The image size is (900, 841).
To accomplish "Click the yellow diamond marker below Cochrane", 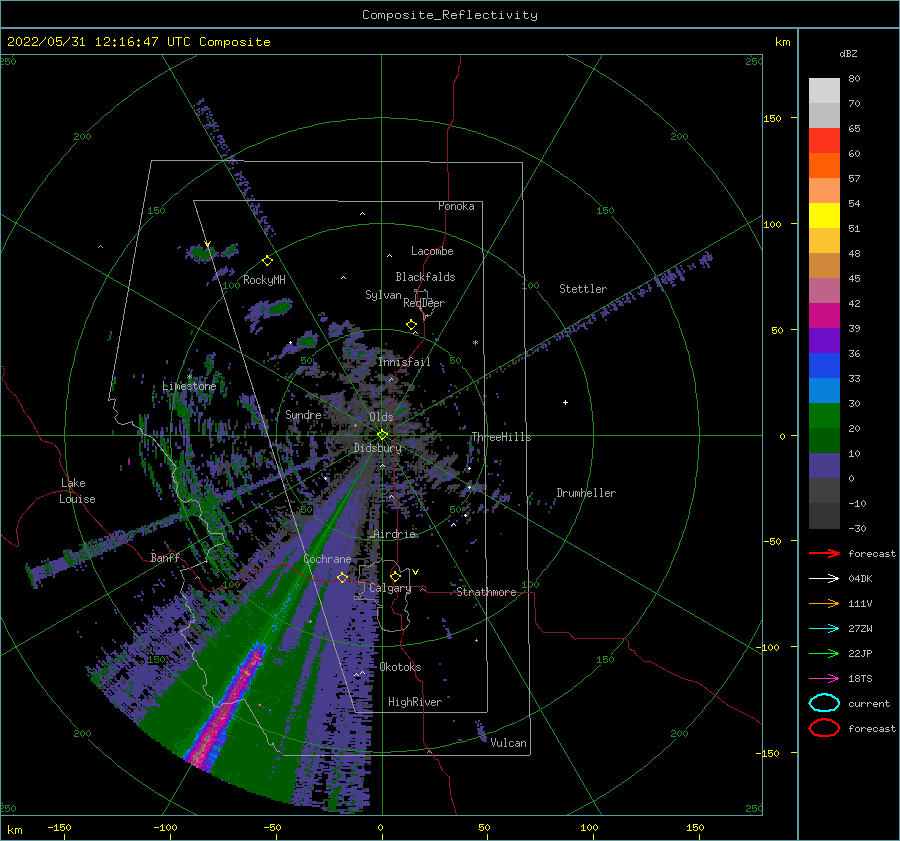I will pyautogui.click(x=343, y=577).
